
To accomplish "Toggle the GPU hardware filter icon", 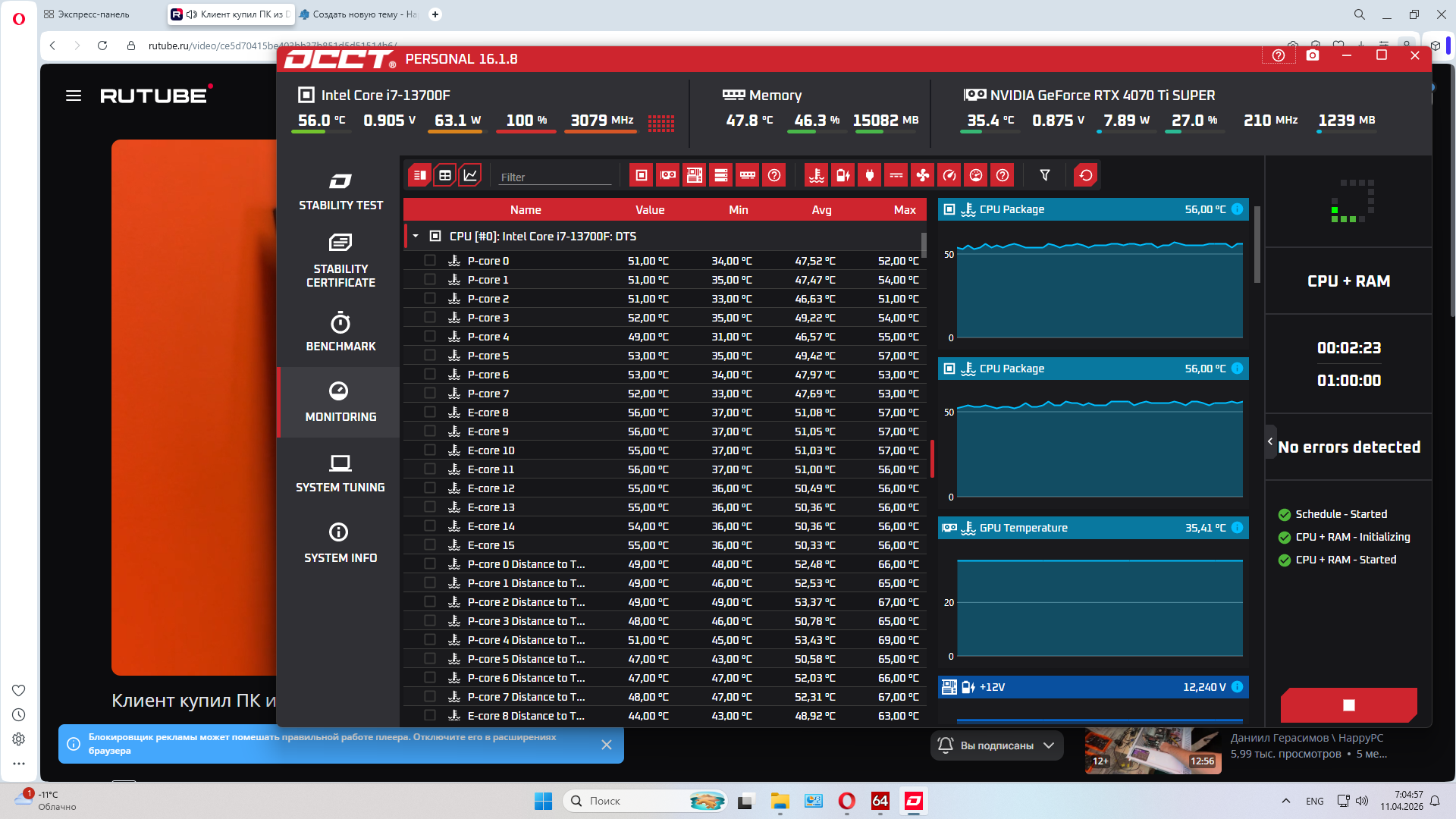I will coord(667,176).
